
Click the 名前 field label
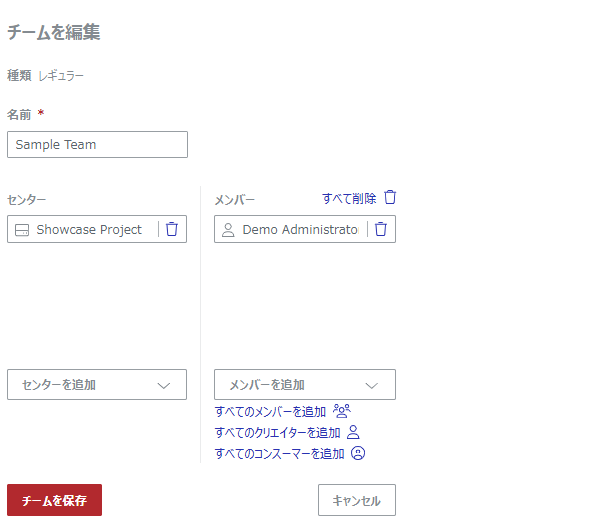[19, 114]
